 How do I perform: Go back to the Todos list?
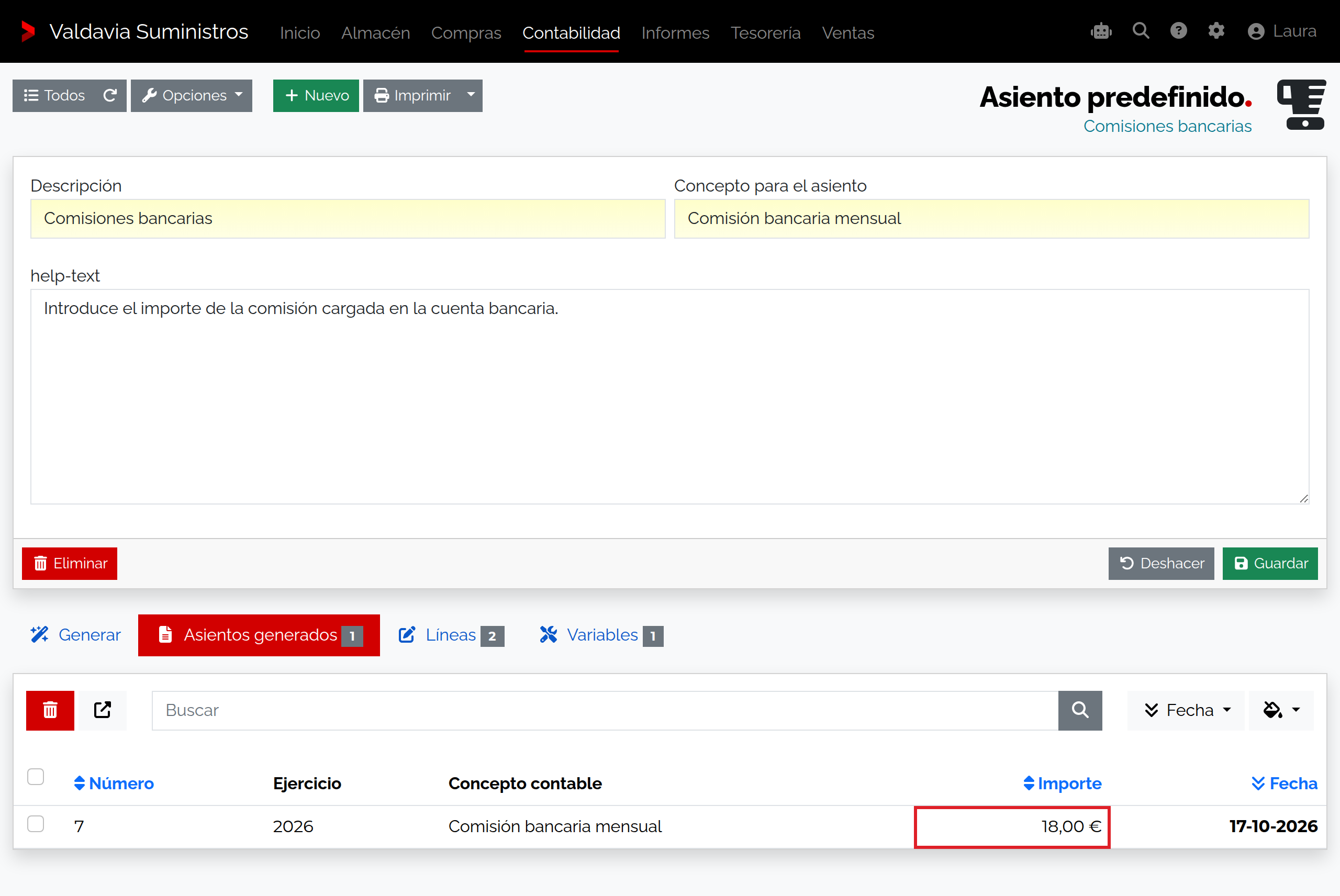point(54,95)
